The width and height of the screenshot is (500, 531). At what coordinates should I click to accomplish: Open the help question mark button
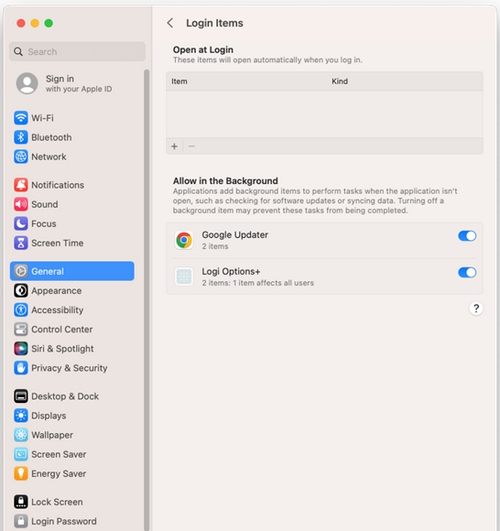click(476, 309)
